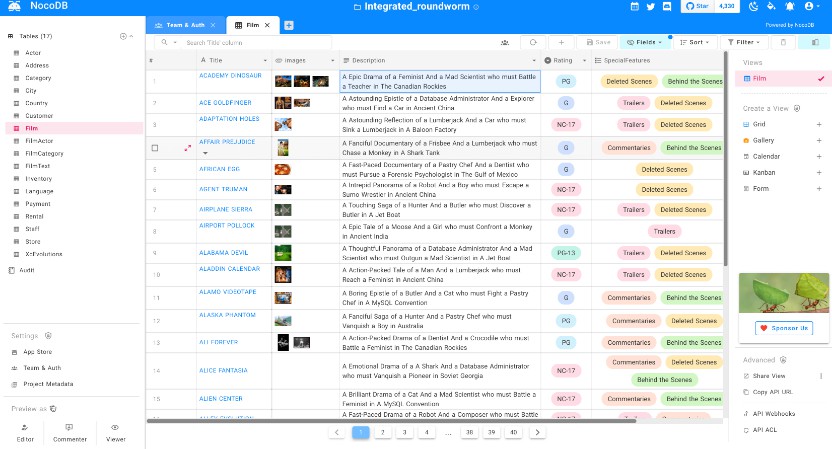The width and height of the screenshot is (832, 449).
Task: Click the Sponsor Us button
Action: pyautogui.click(x=784, y=328)
